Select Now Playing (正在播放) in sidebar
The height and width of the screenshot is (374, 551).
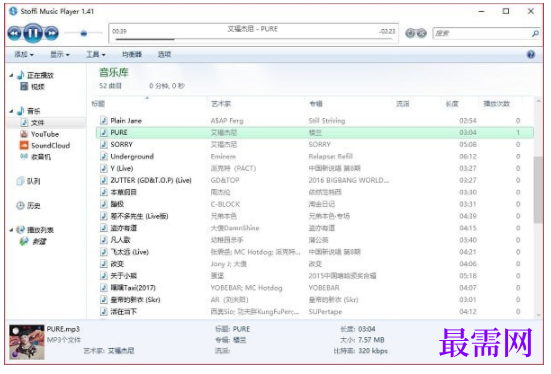[x=40, y=75]
